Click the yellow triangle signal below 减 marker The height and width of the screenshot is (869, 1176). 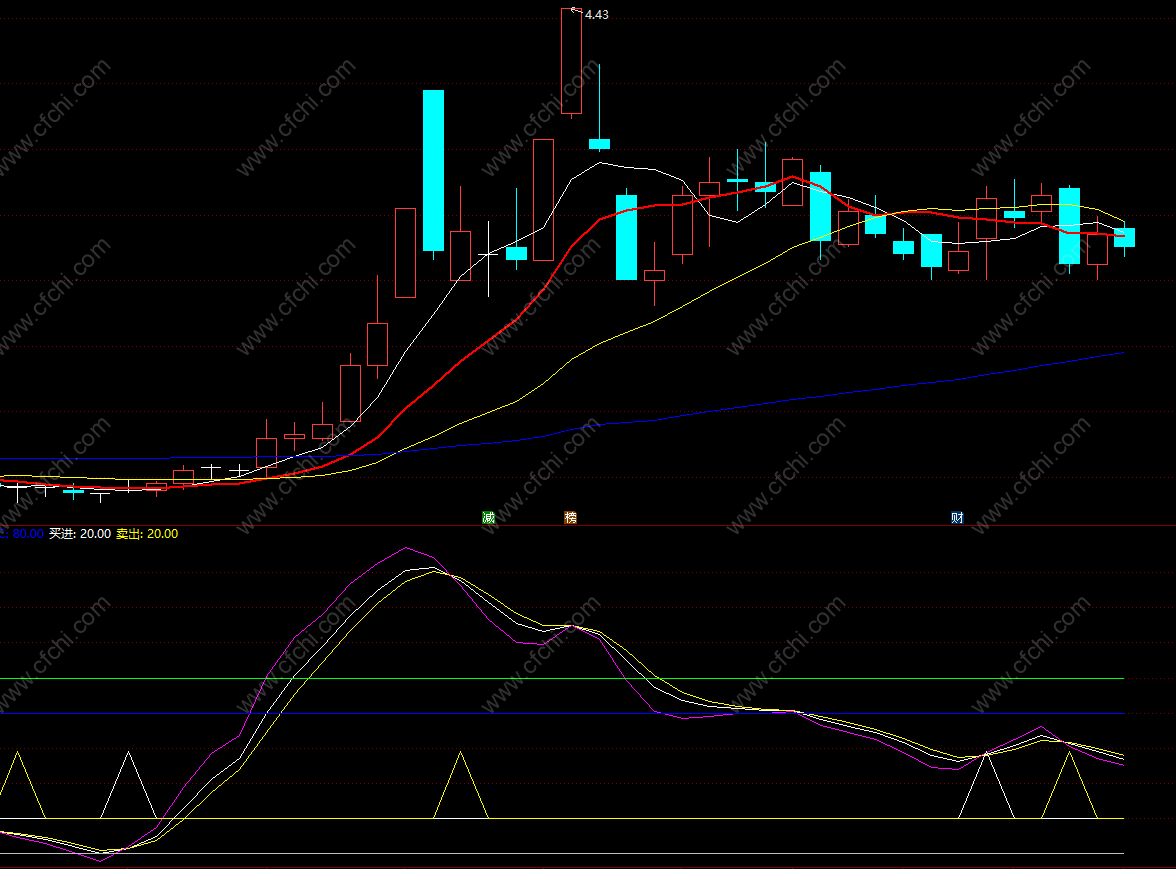pyautogui.click(x=460, y=785)
